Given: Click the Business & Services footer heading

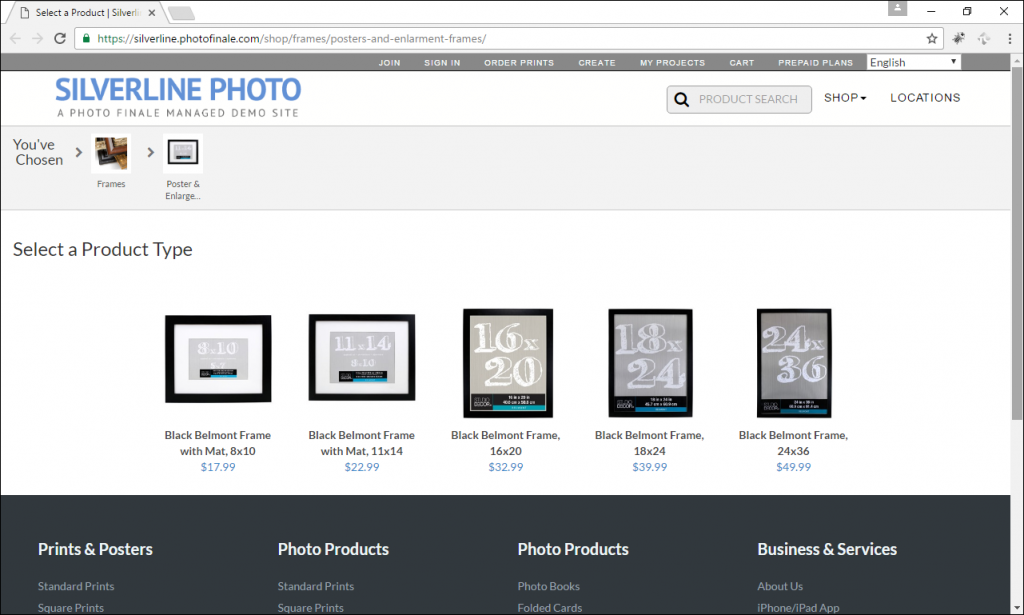Looking at the screenshot, I should 827,549.
